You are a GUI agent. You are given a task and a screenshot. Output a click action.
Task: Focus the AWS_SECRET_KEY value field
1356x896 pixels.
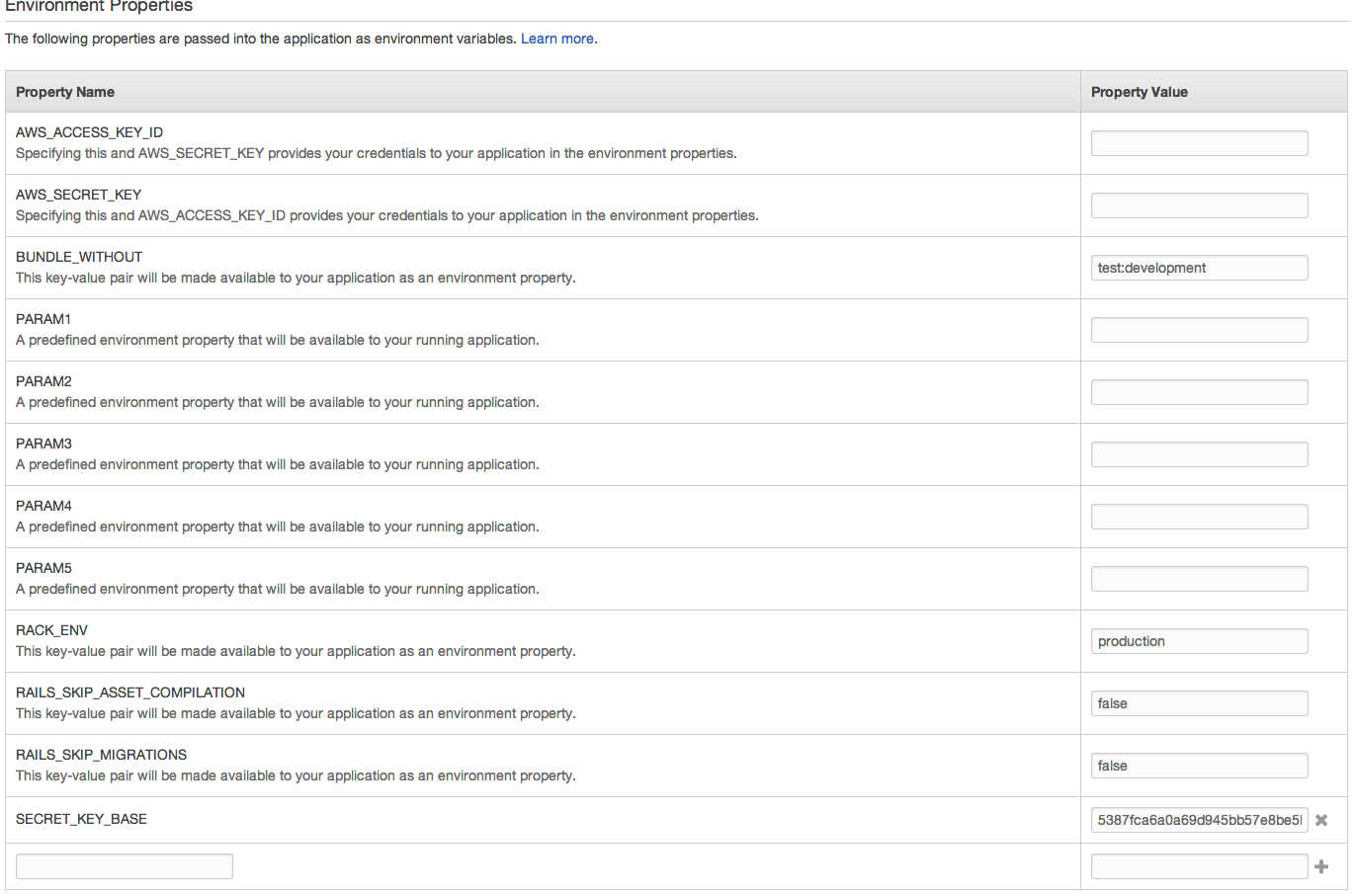tap(1199, 205)
